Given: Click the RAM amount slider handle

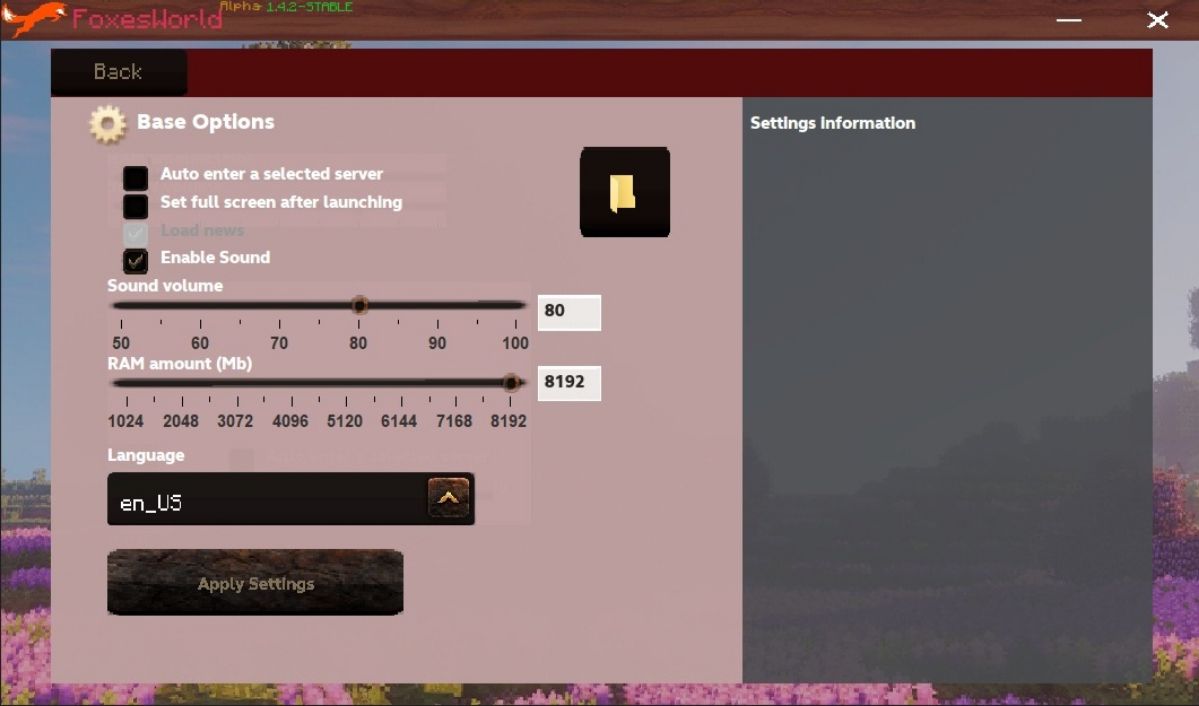Looking at the screenshot, I should (x=511, y=383).
